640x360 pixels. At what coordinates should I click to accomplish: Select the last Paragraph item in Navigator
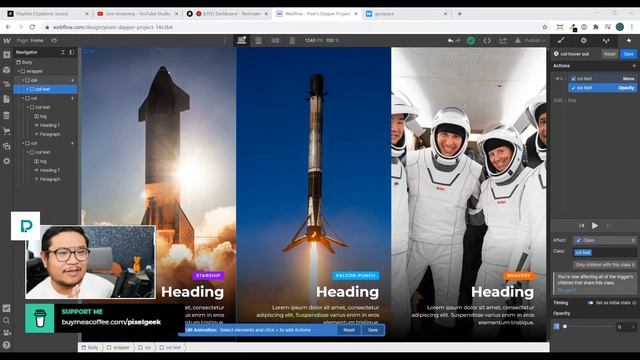(x=50, y=179)
